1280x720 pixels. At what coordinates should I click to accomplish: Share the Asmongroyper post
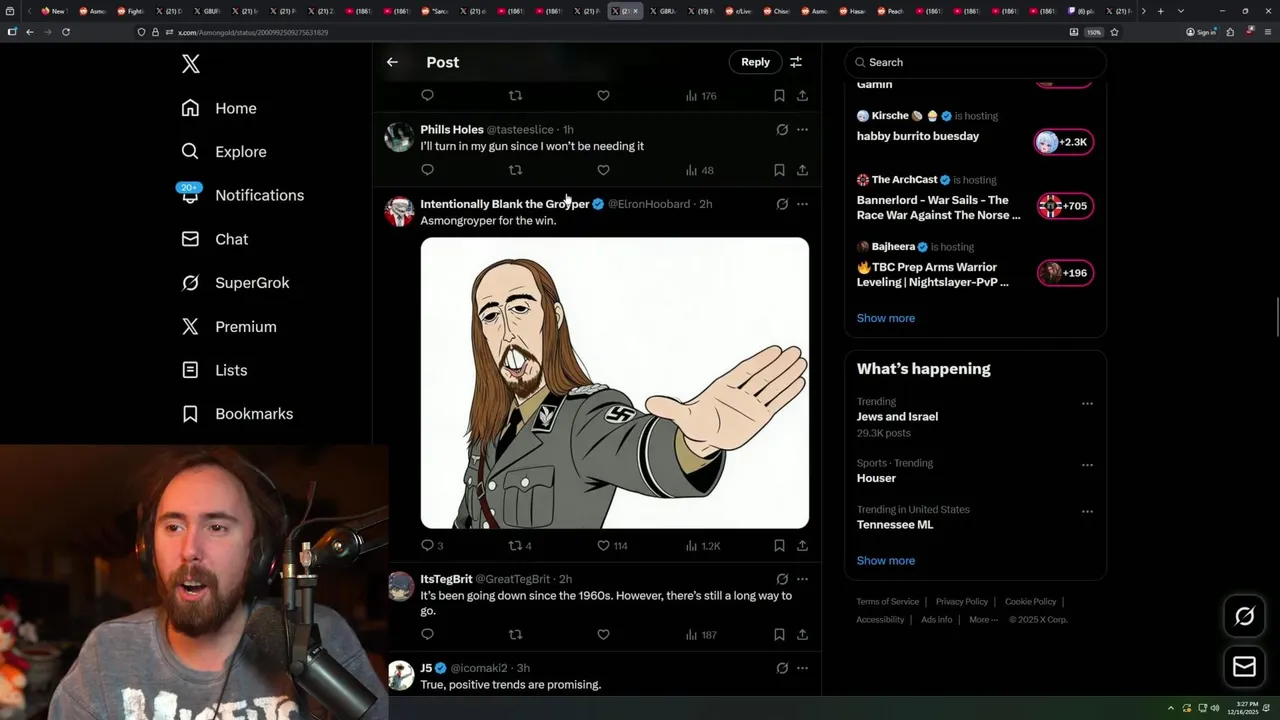click(x=802, y=546)
